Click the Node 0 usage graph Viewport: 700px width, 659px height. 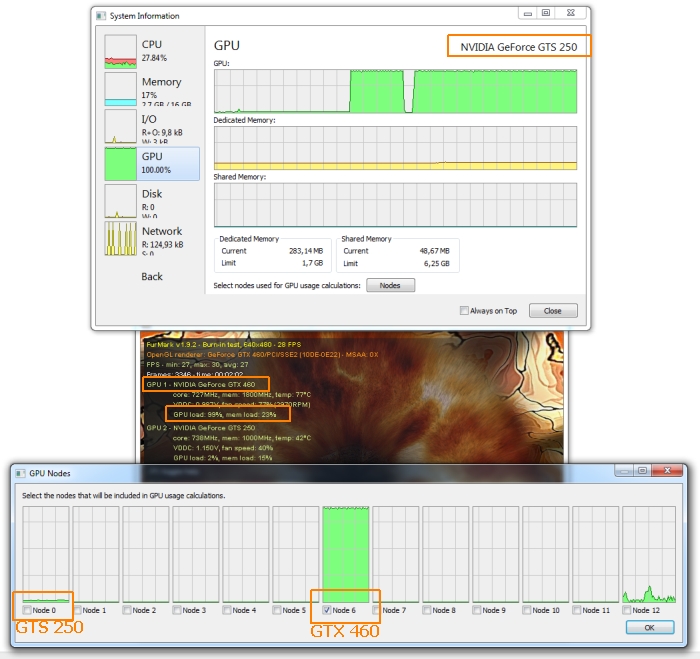(x=46, y=554)
